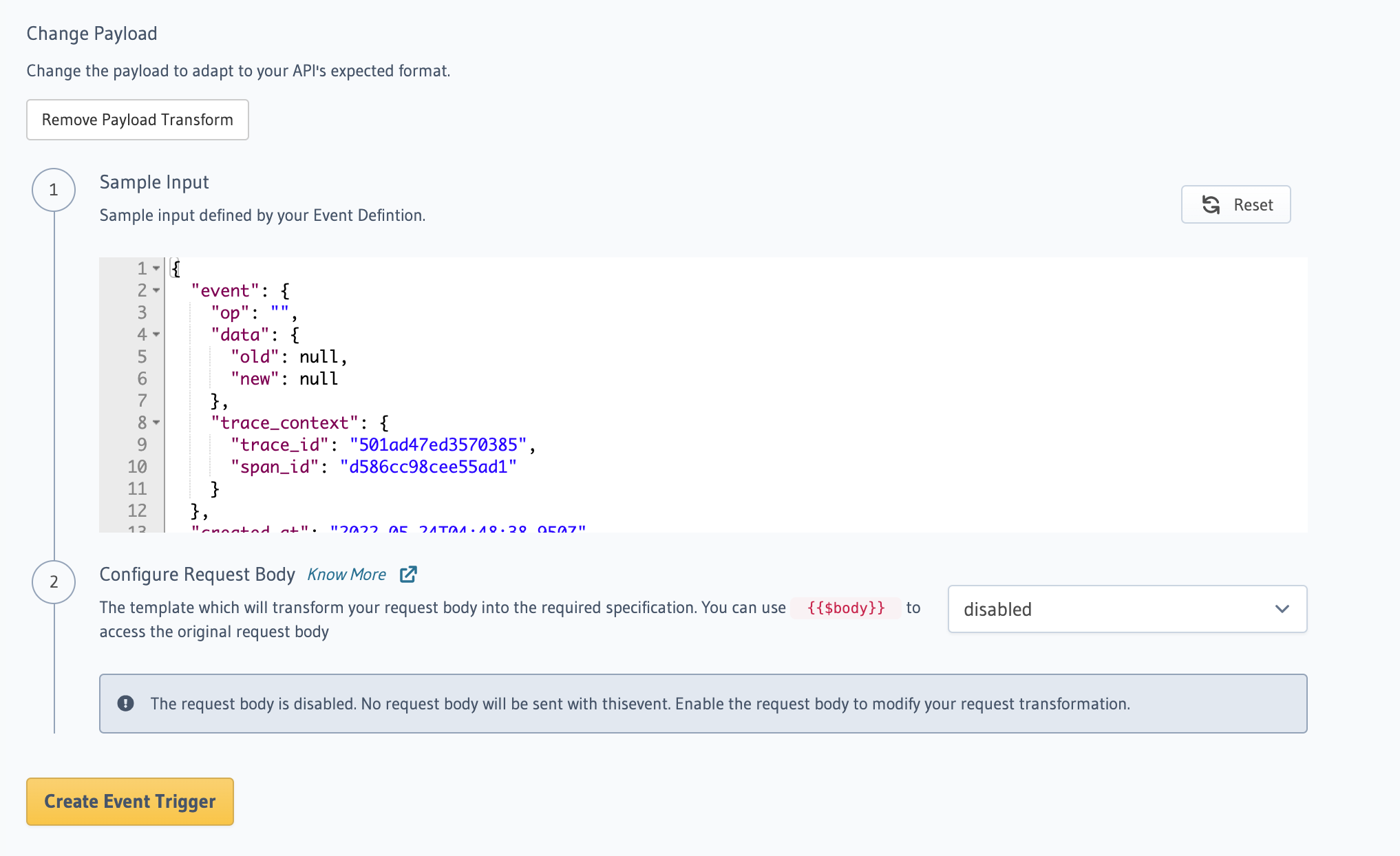Click the span_id value in editor
This screenshot has width=1400, height=856.
pyautogui.click(x=427, y=467)
